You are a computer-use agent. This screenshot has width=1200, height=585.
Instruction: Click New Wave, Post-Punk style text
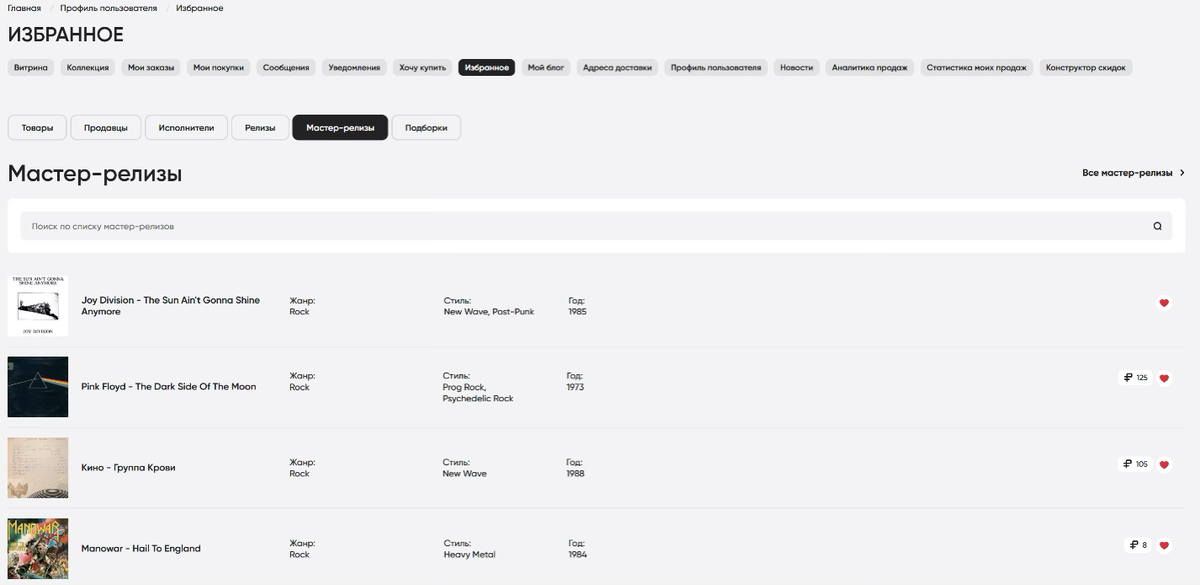click(489, 312)
